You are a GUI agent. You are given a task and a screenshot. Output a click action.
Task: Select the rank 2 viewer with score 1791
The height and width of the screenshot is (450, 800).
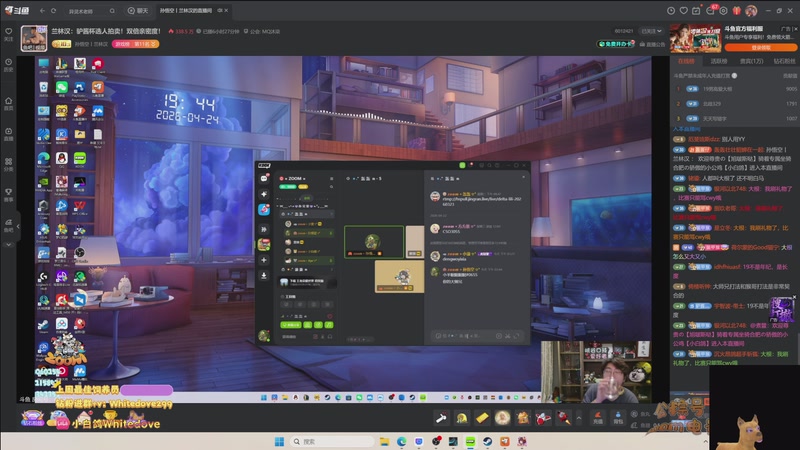tap(735, 104)
